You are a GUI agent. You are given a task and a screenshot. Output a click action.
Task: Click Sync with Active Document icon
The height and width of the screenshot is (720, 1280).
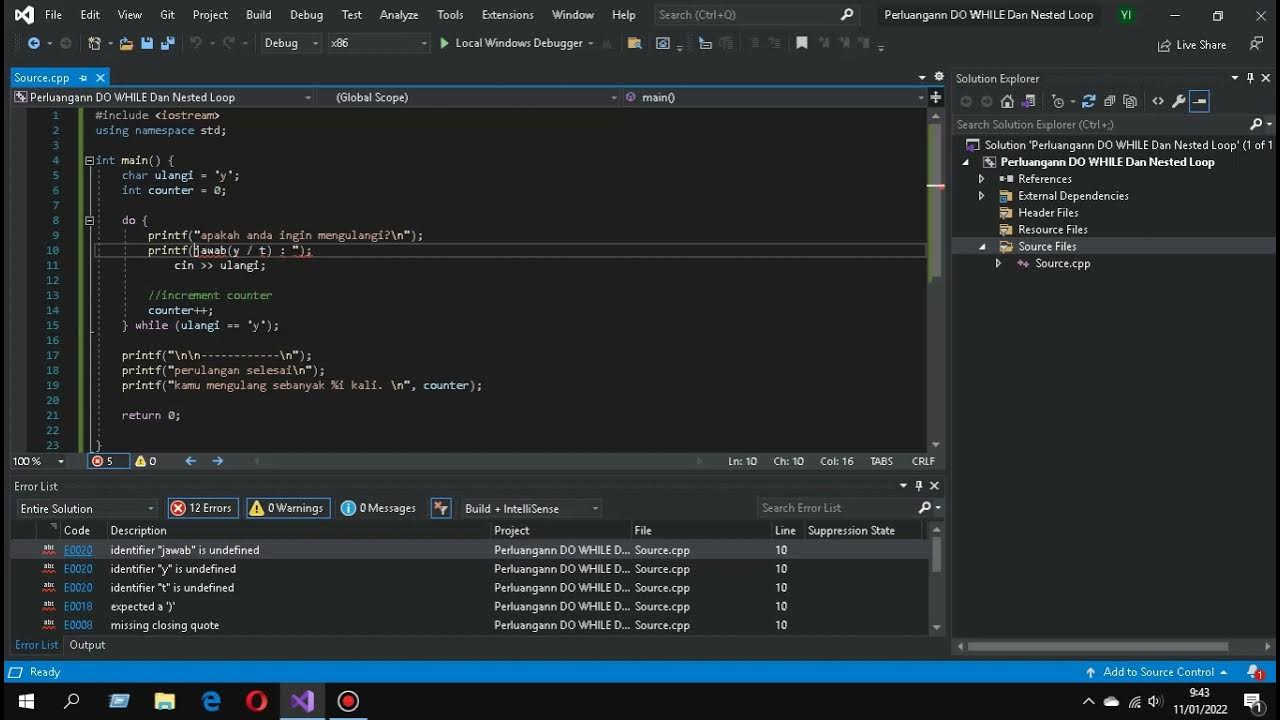click(x=1089, y=101)
